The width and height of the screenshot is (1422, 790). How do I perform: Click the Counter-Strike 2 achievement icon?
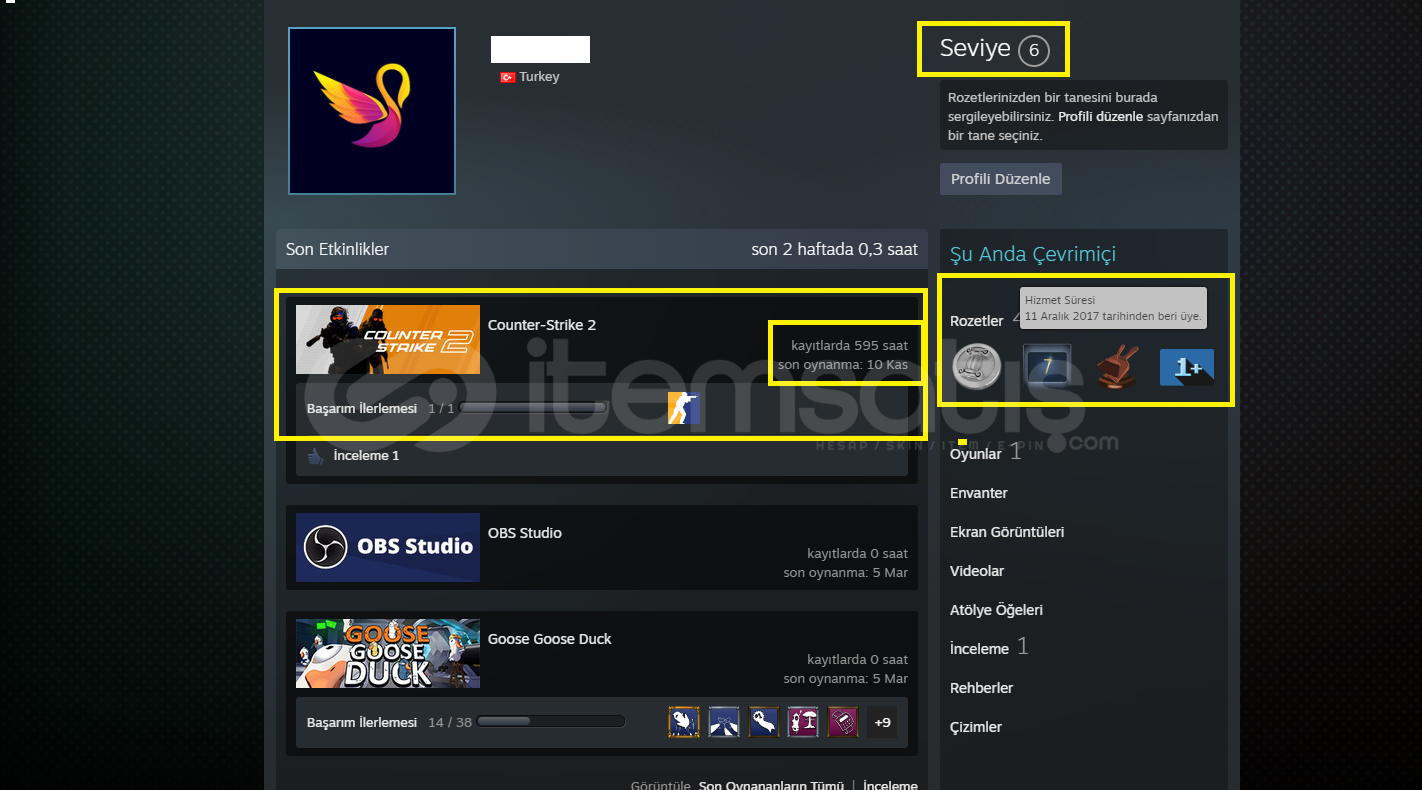click(x=684, y=408)
